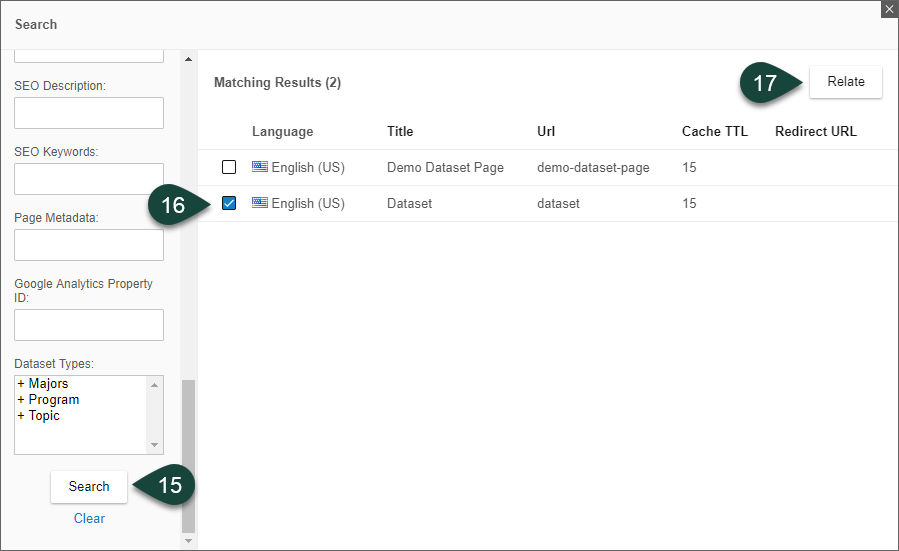
Task: Sort by the Language column header
Action: pos(282,131)
